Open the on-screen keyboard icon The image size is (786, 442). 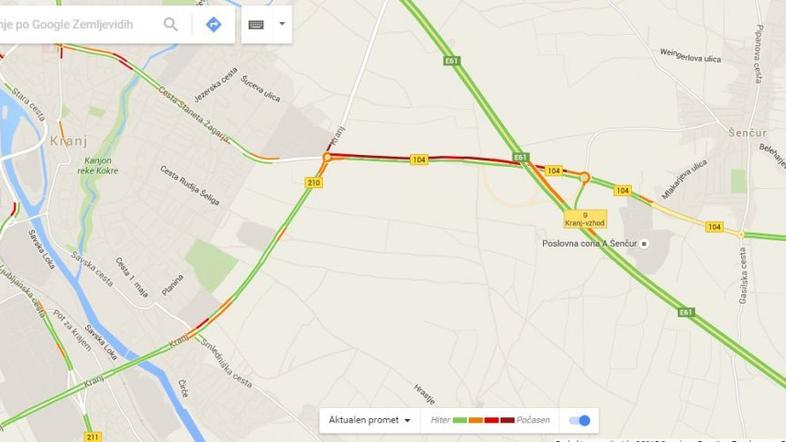[x=256, y=24]
